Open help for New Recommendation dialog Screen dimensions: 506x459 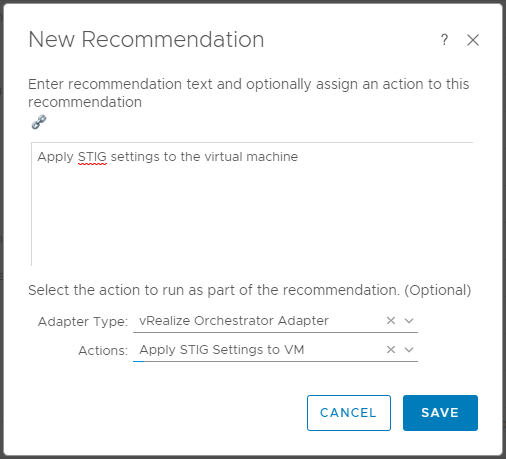click(x=444, y=40)
